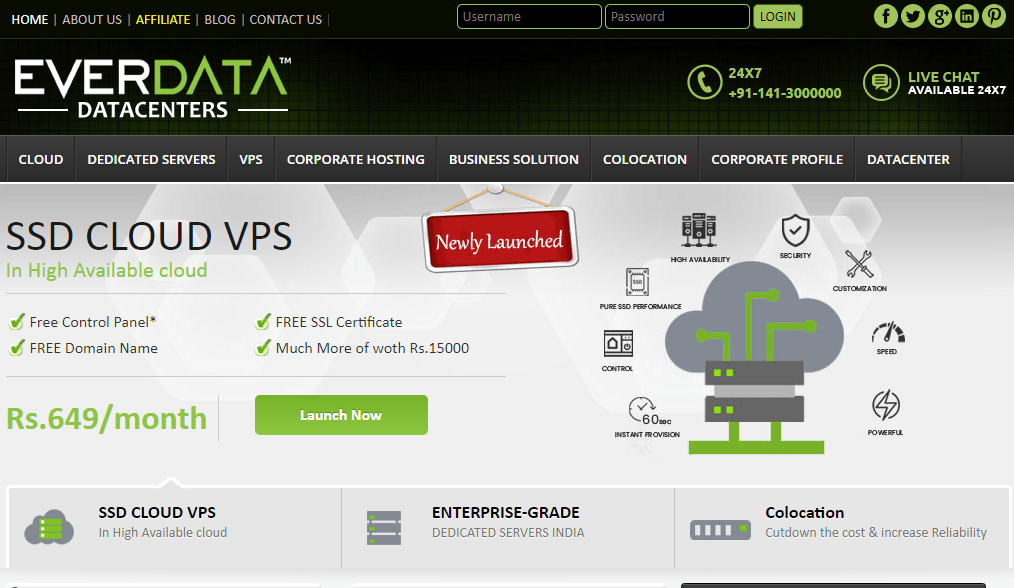Focus the Username input field
Image resolution: width=1014 pixels, height=588 pixels.
point(529,17)
